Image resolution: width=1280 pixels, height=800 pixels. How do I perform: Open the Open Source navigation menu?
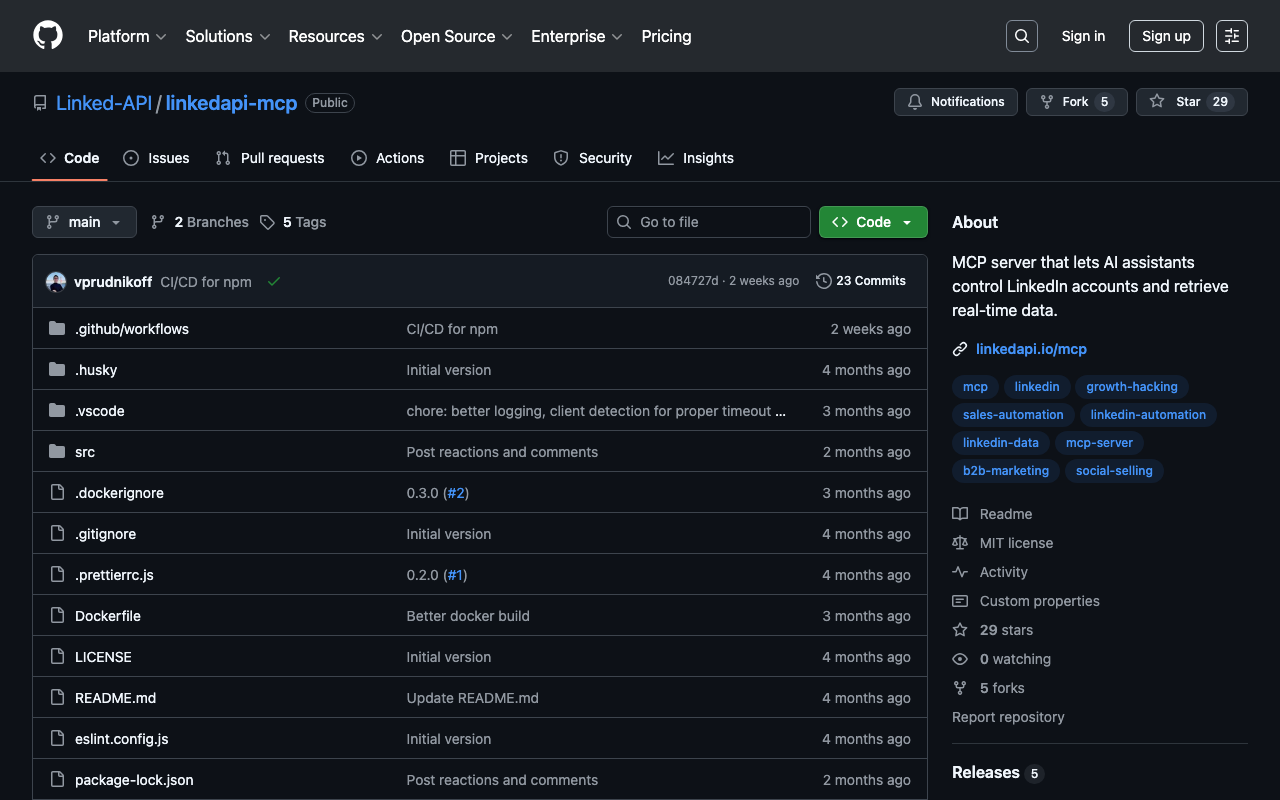pyautogui.click(x=456, y=36)
